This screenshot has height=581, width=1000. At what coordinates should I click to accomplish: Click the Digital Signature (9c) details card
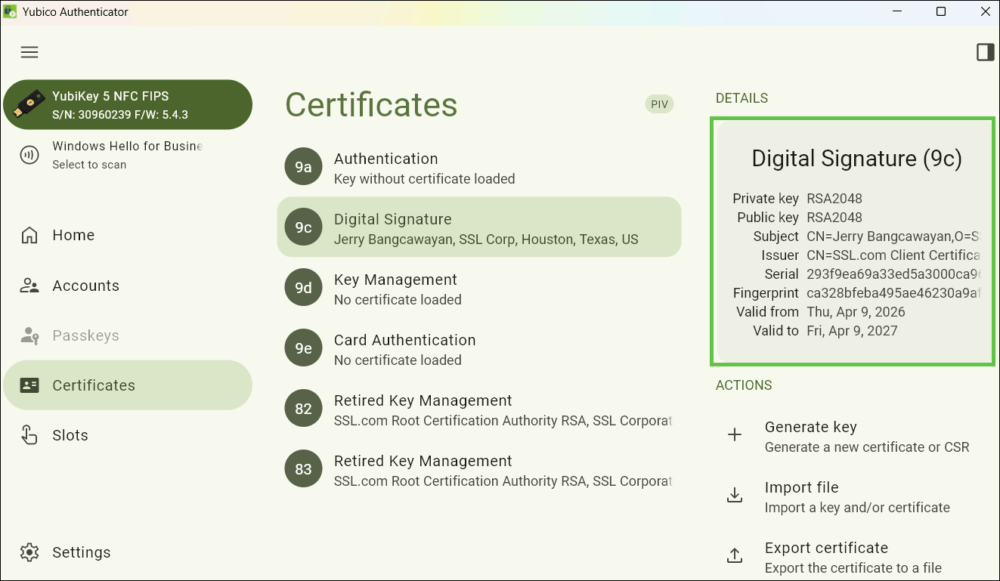click(854, 242)
